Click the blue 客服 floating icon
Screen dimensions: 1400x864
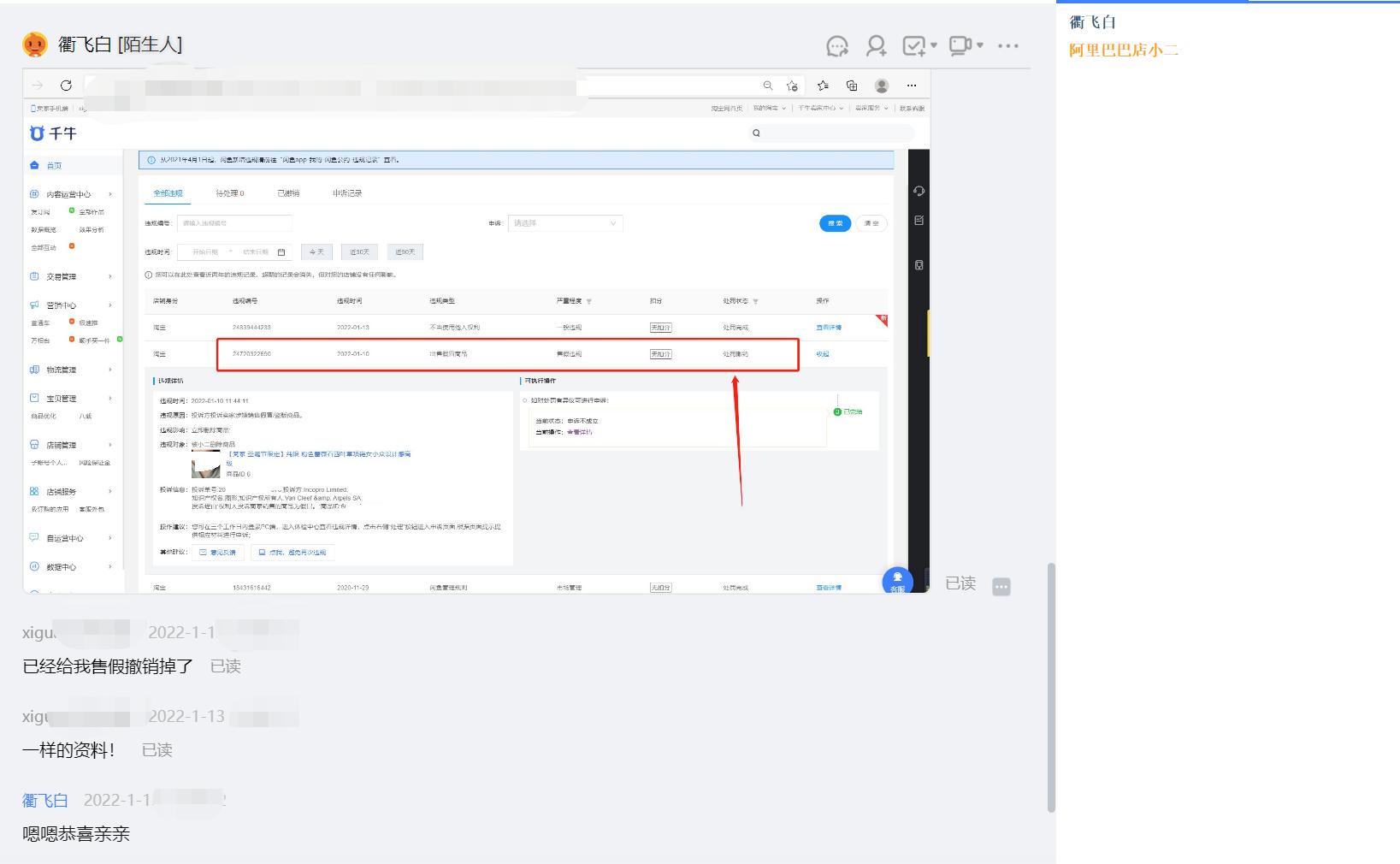coord(897,581)
